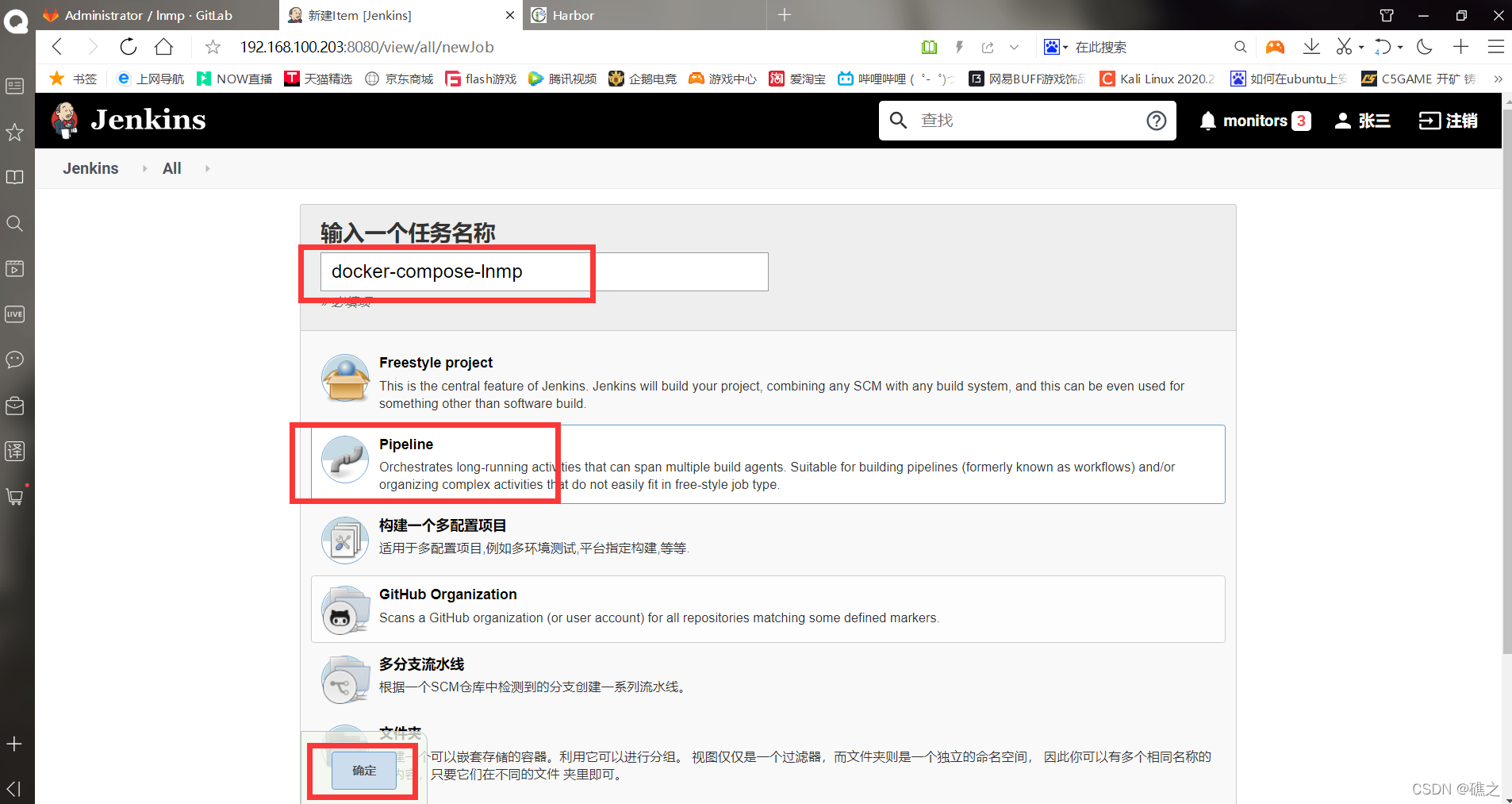Click the monitors bell notification icon
This screenshot has height=804, width=1512.
(x=1208, y=121)
